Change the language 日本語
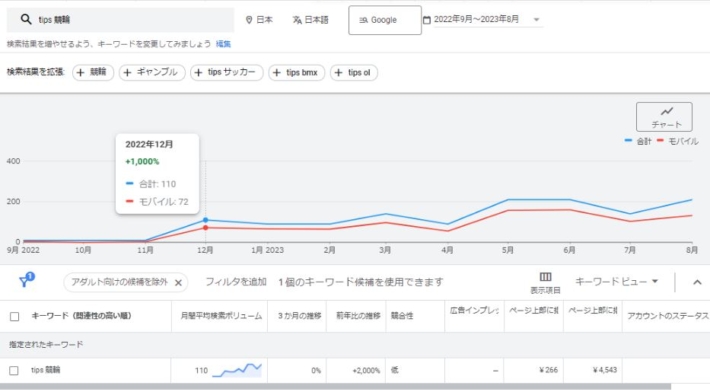 click(311, 20)
